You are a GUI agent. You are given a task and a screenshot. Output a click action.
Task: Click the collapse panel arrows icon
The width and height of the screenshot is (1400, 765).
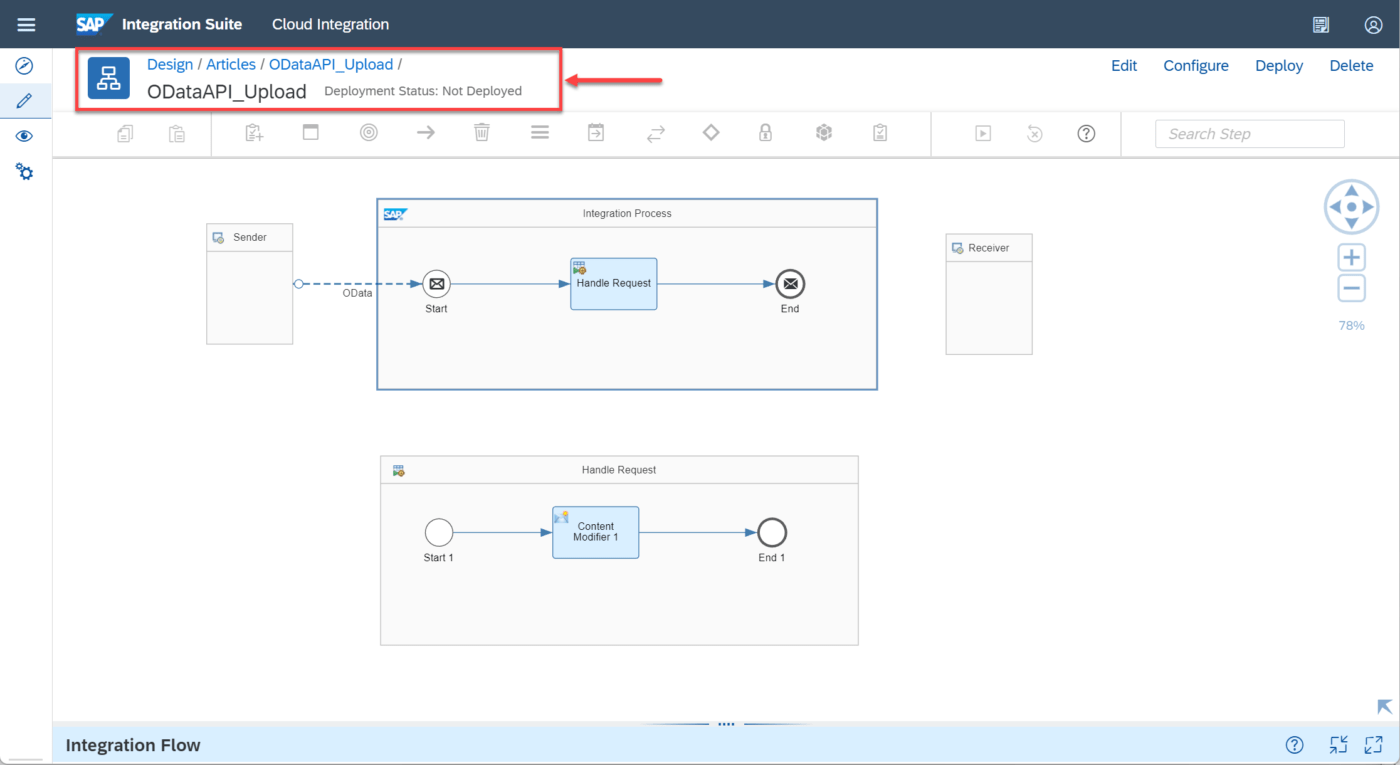(x=1339, y=744)
